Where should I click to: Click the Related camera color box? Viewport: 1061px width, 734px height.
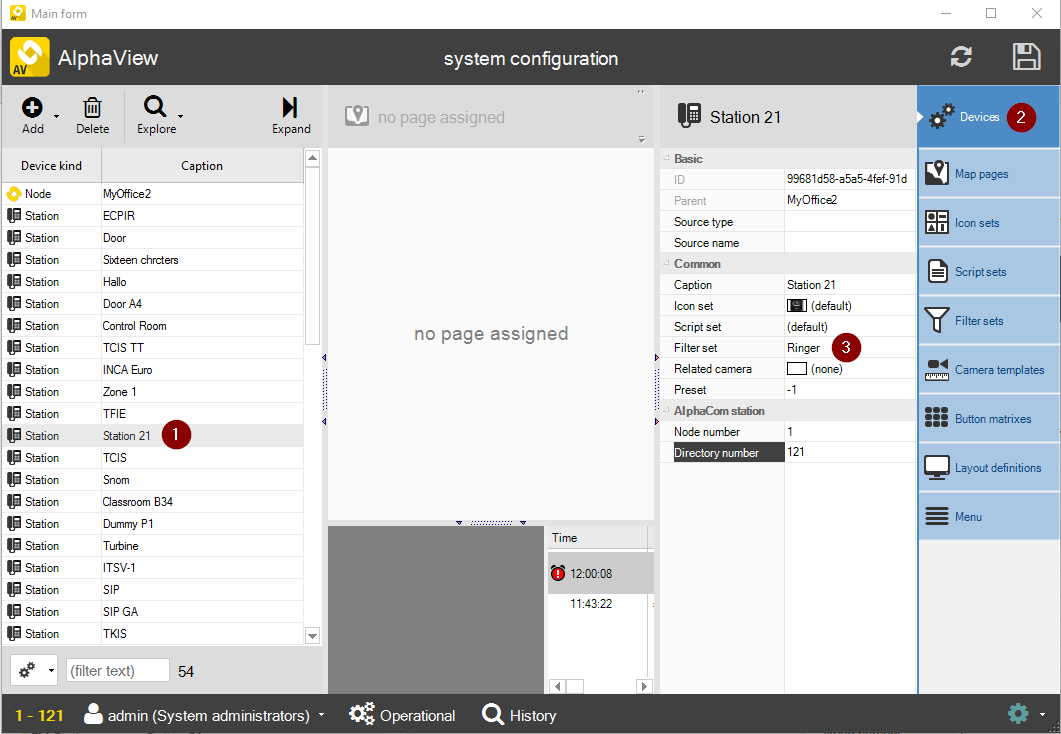796,369
